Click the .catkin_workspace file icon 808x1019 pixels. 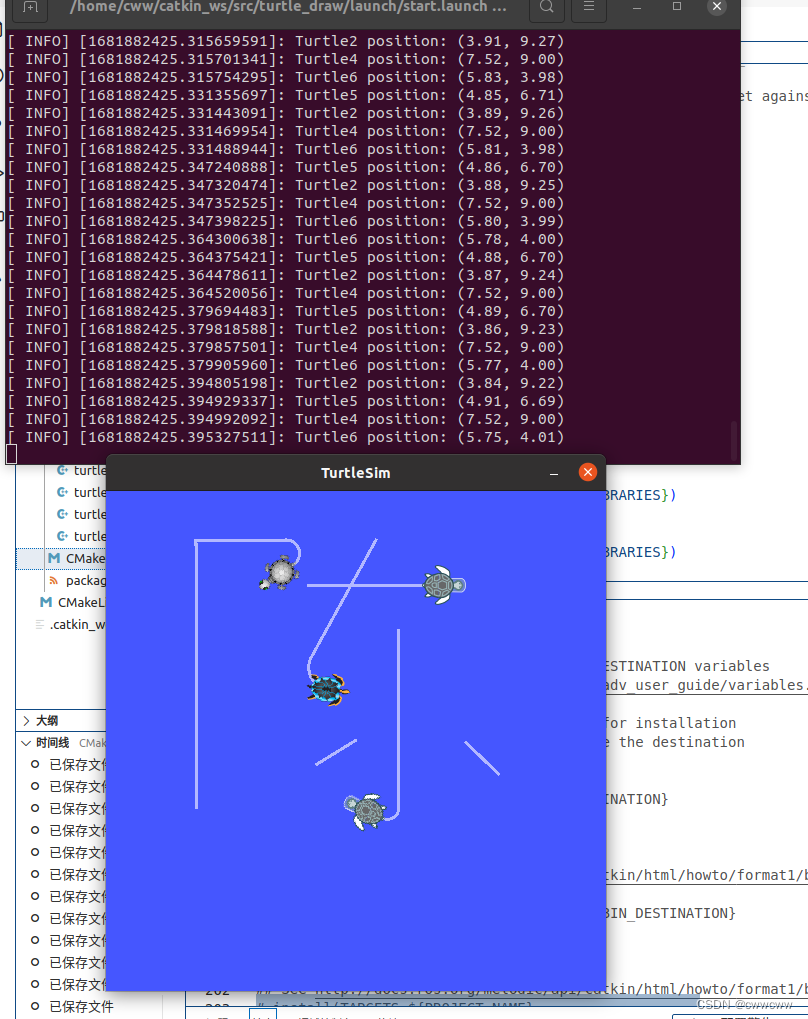[40, 624]
